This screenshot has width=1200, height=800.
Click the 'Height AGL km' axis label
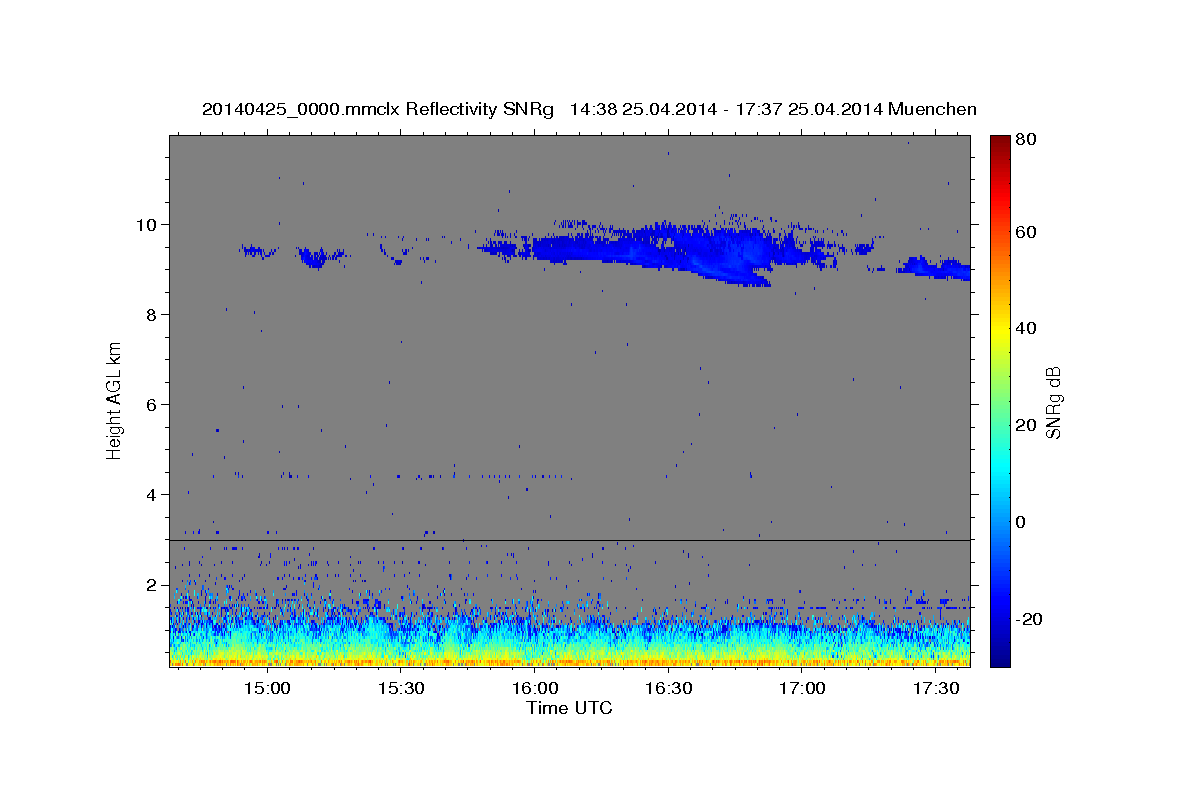114,400
